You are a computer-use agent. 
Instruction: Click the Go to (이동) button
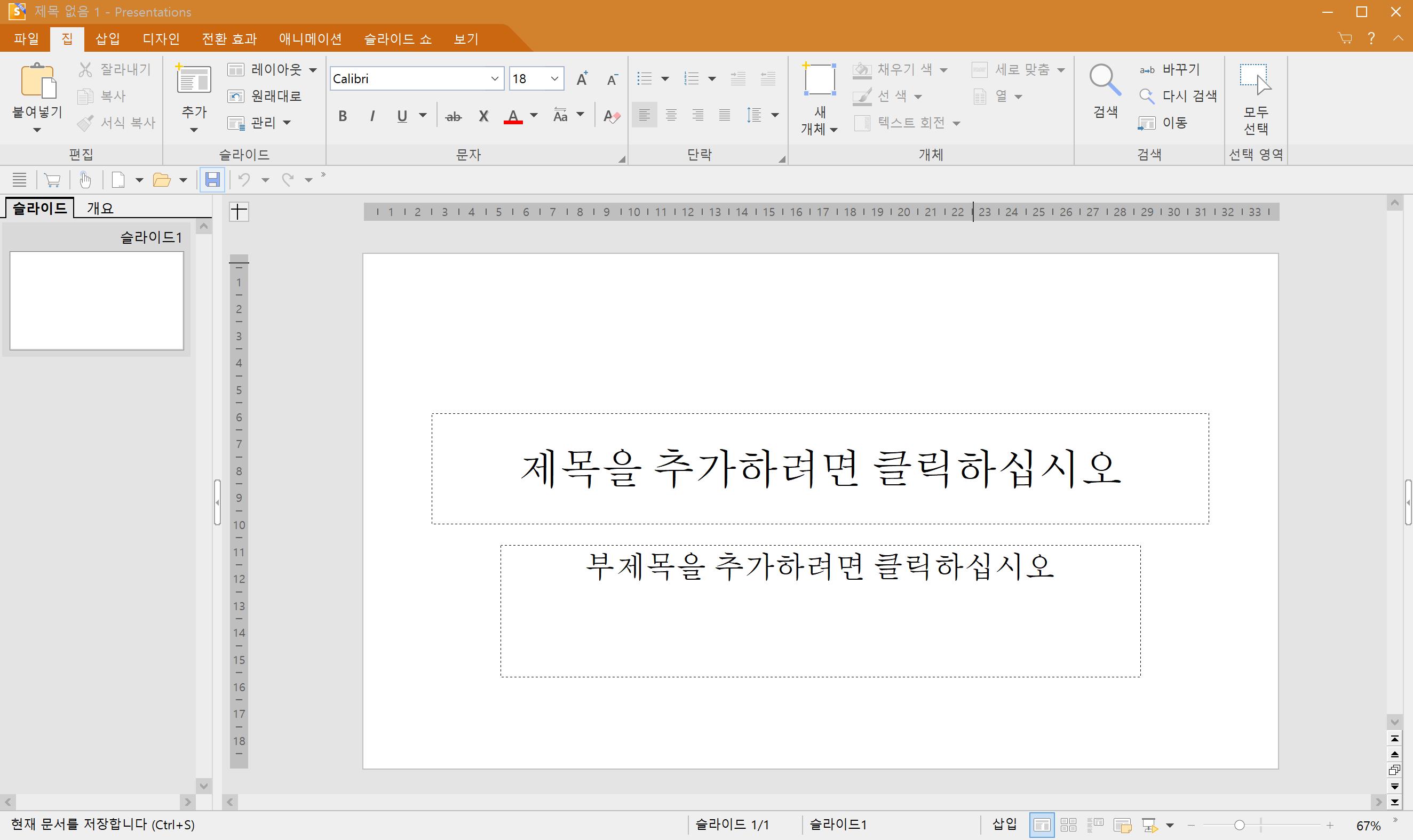pyautogui.click(x=1163, y=123)
